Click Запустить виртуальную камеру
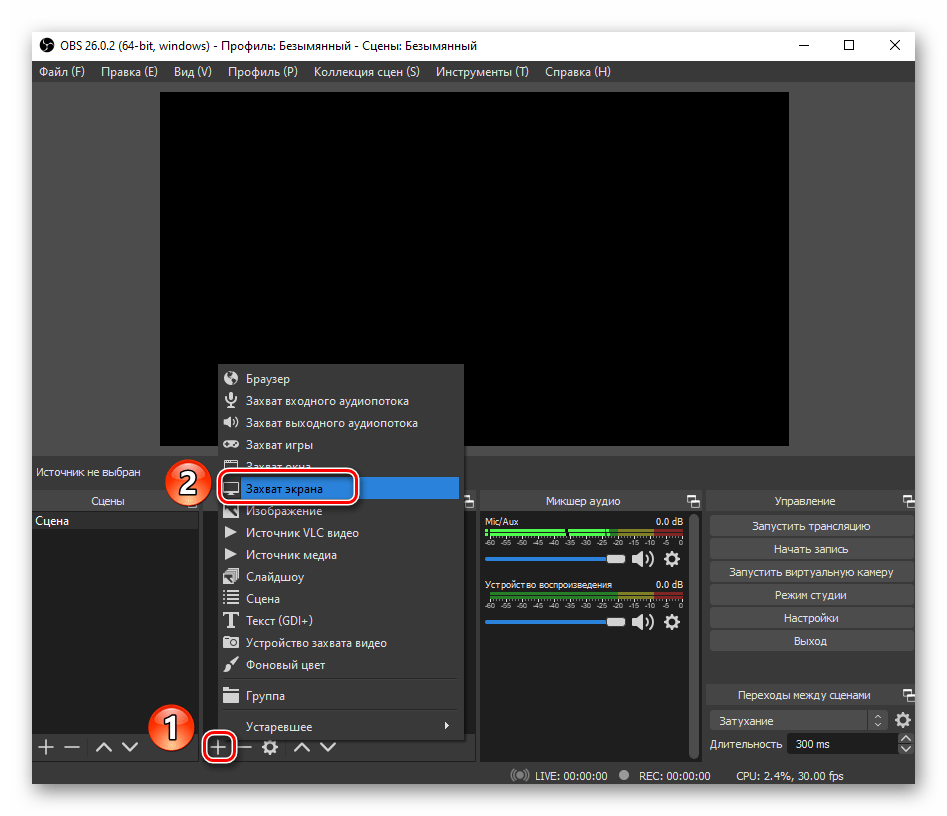 pos(811,572)
